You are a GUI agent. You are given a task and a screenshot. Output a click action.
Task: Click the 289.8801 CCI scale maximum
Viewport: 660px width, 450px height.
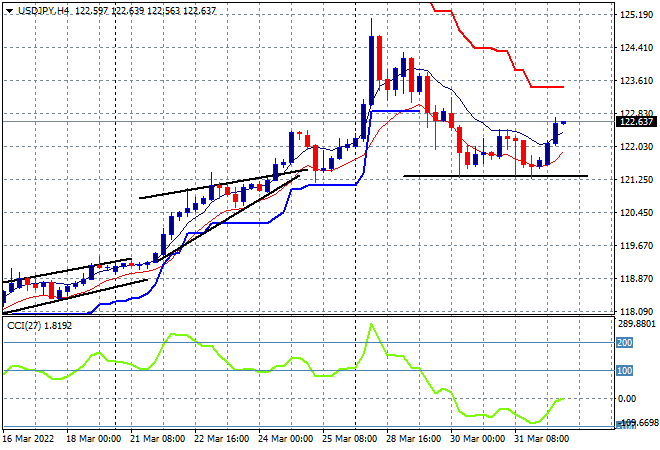[x=637, y=324]
